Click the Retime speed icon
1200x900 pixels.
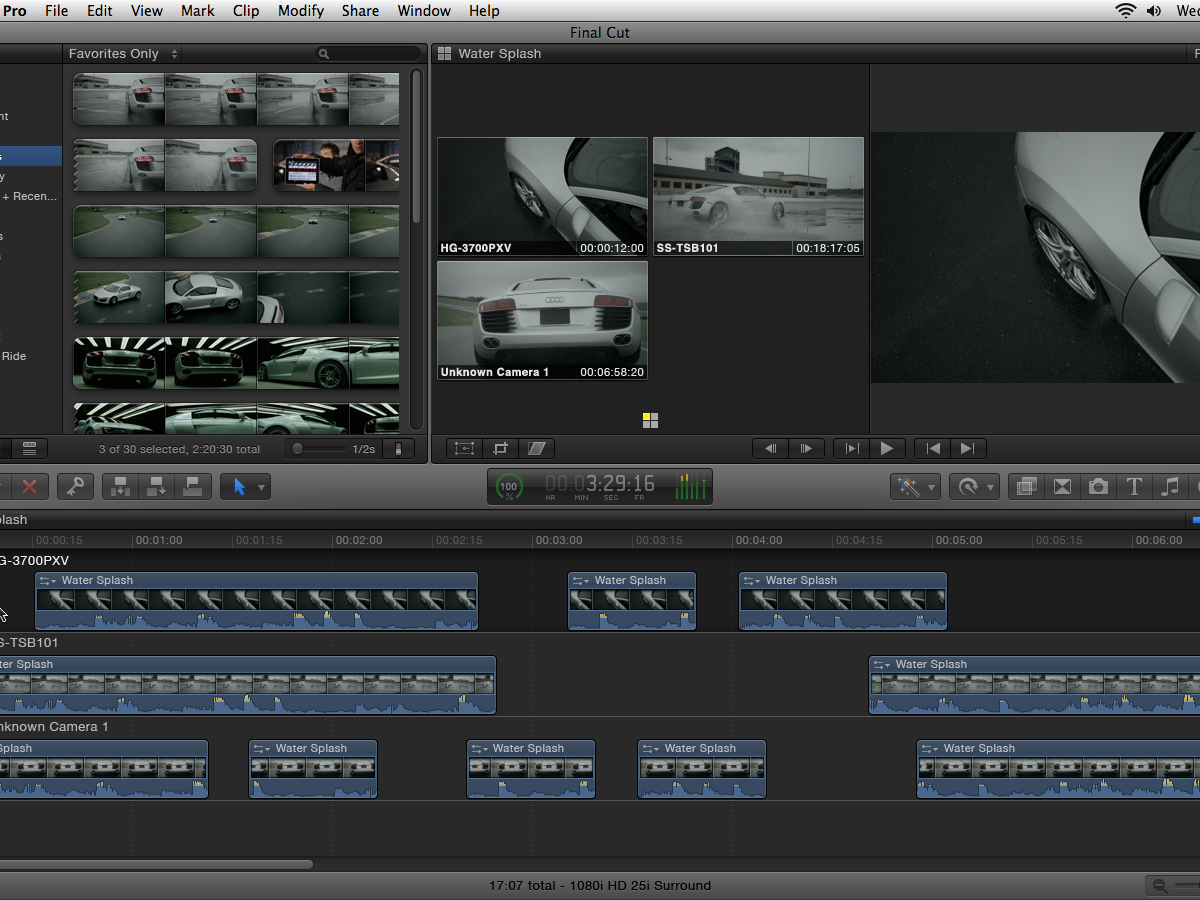click(x=967, y=487)
